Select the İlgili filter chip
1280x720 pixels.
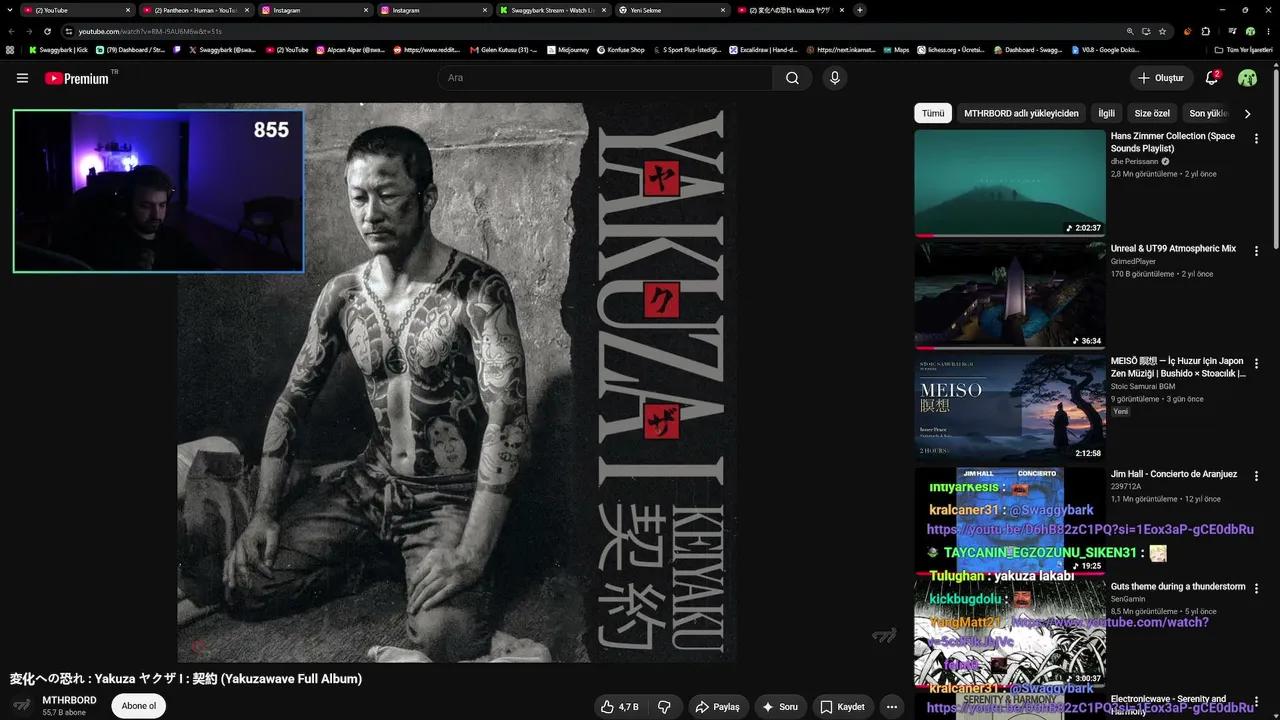coord(1106,113)
